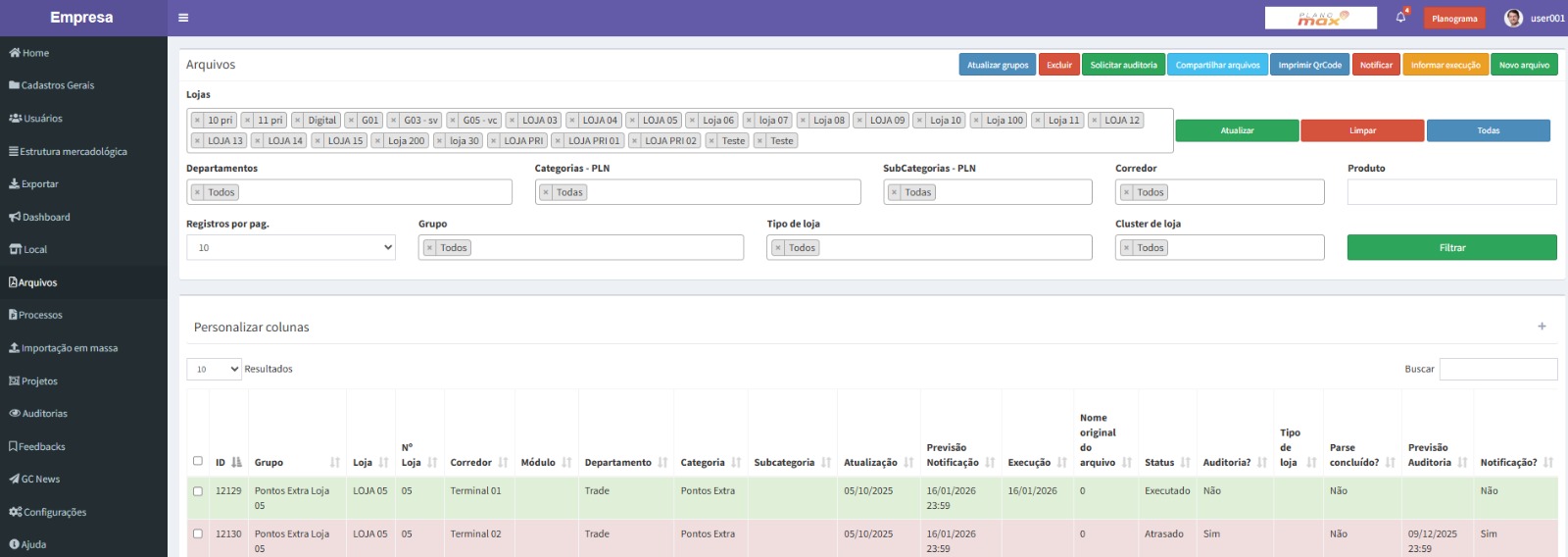Check the select-all rows checkbox
The width and height of the screenshot is (1568, 557).
[x=198, y=461]
